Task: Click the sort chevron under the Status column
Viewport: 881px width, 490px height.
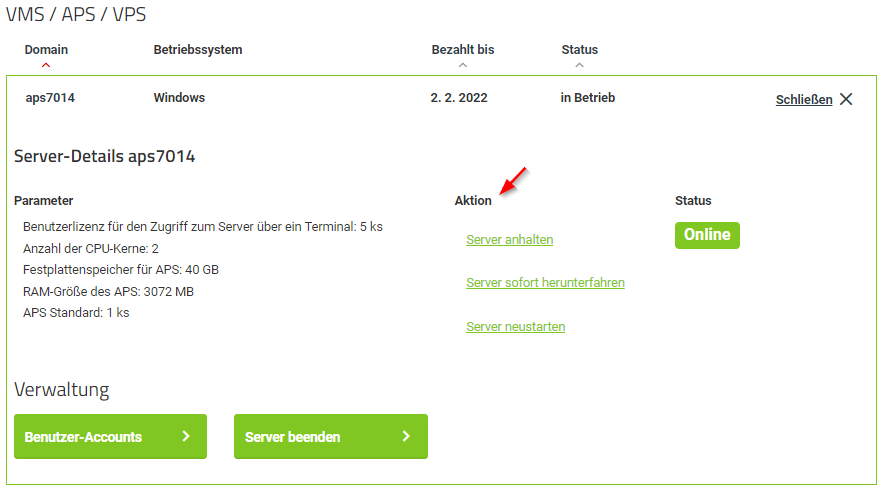Action: 579,66
